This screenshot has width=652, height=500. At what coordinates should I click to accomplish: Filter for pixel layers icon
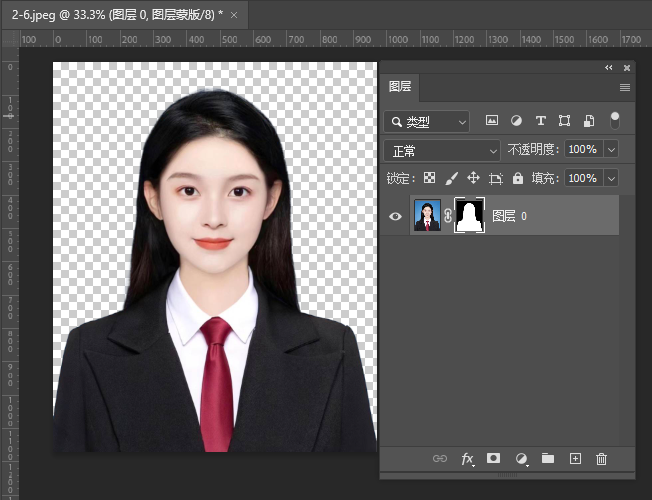click(492, 121)
